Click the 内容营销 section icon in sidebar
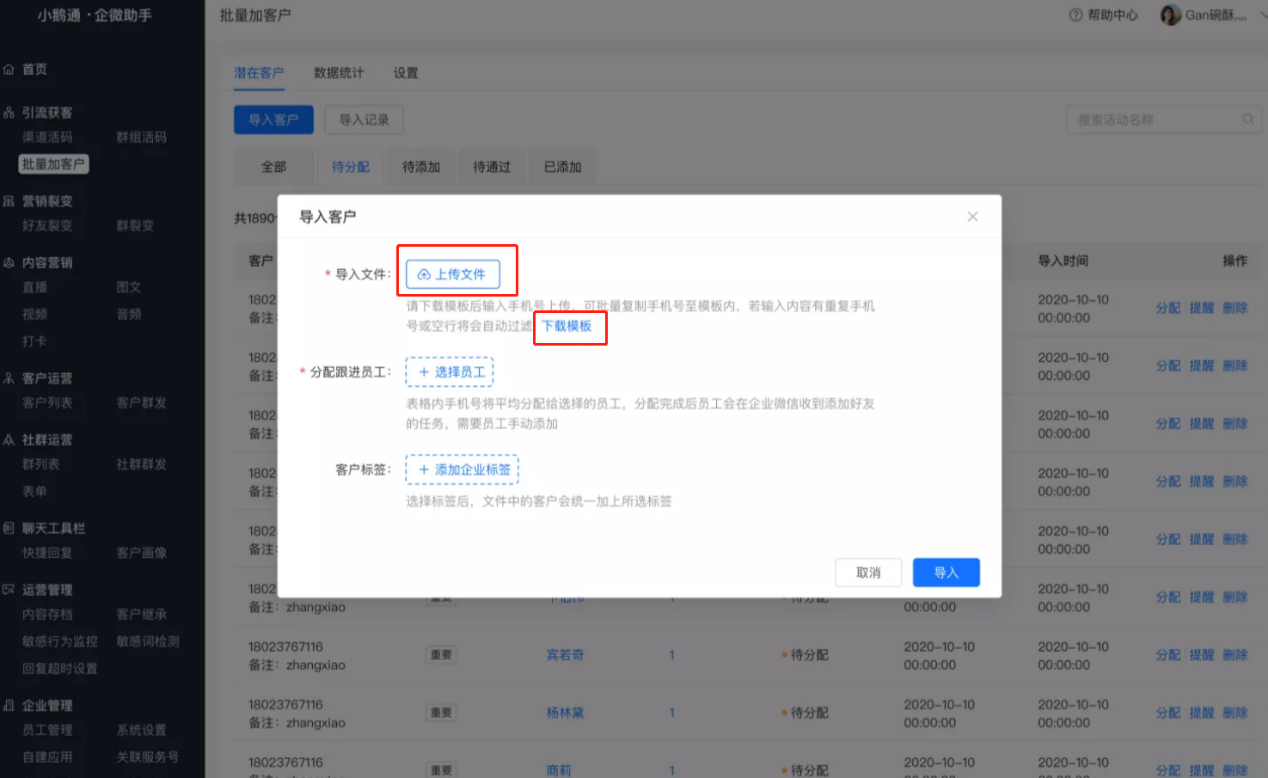 (9, 263)
